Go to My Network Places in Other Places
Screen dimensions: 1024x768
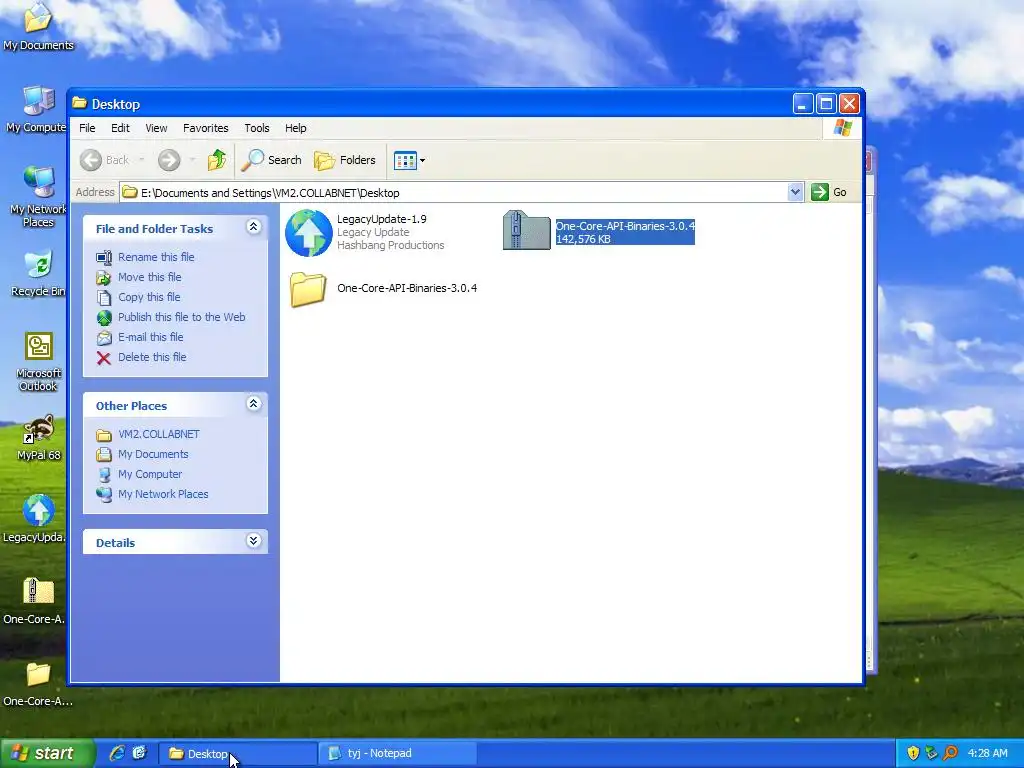coord(163,494)
